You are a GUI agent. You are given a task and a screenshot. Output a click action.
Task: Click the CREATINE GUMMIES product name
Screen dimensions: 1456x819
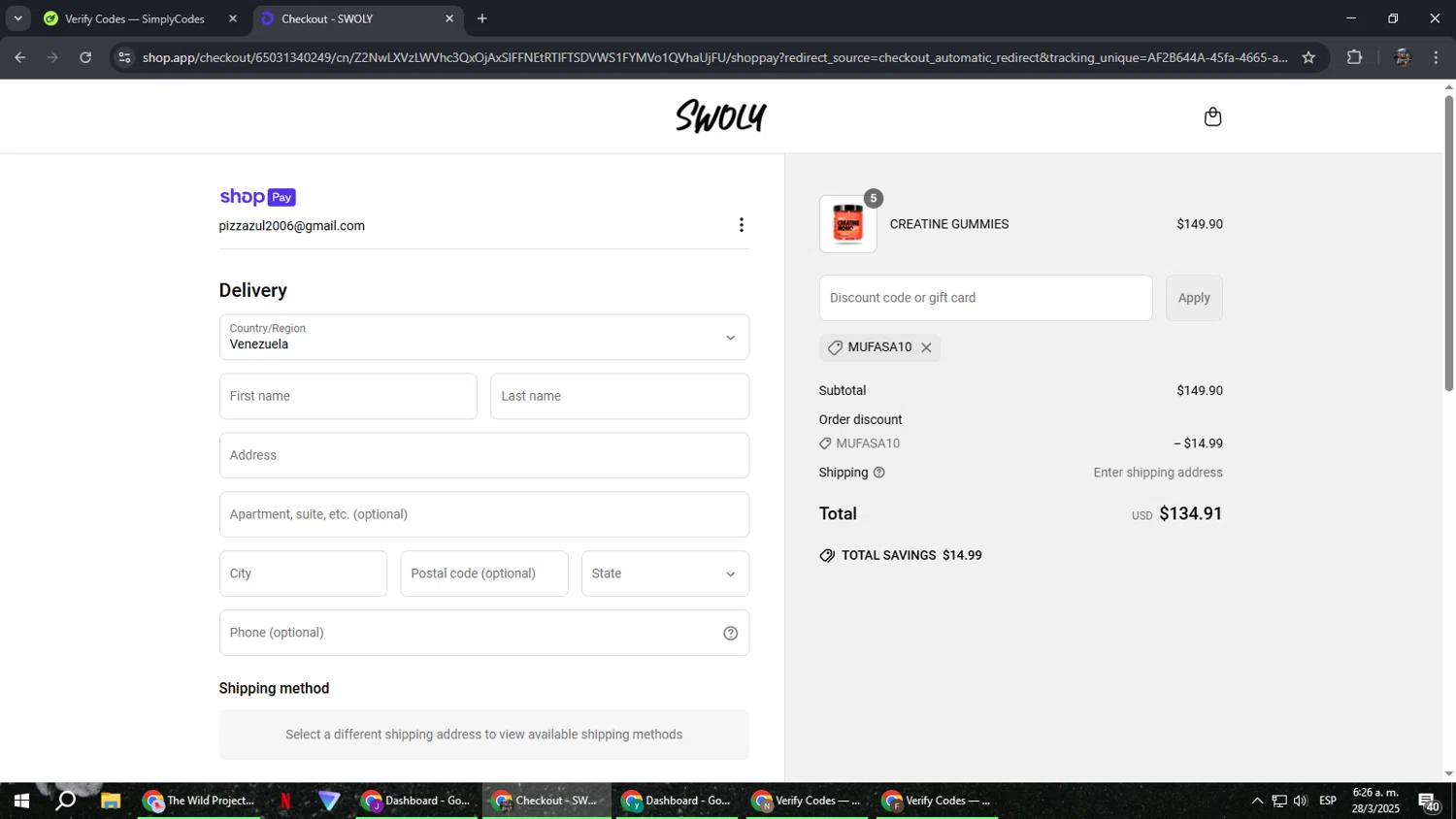click(x=949, y=224)
